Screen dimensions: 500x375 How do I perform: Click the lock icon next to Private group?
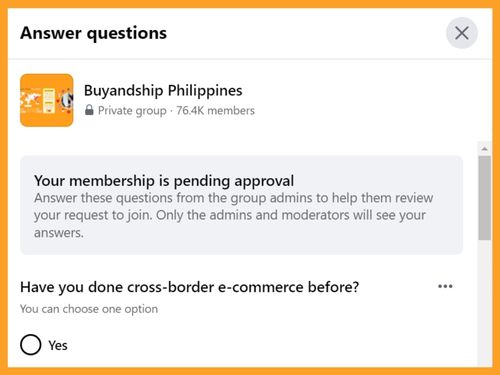[89, 110]
